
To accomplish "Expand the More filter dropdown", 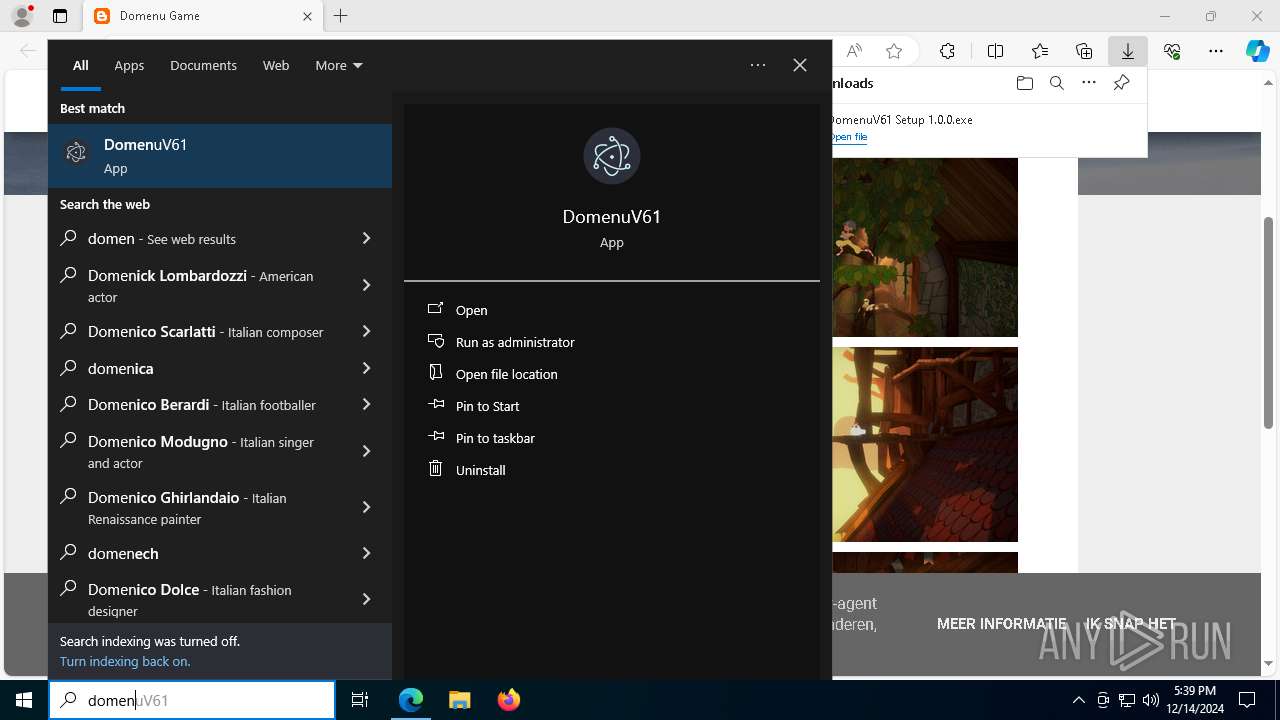I will pos(338,65).
